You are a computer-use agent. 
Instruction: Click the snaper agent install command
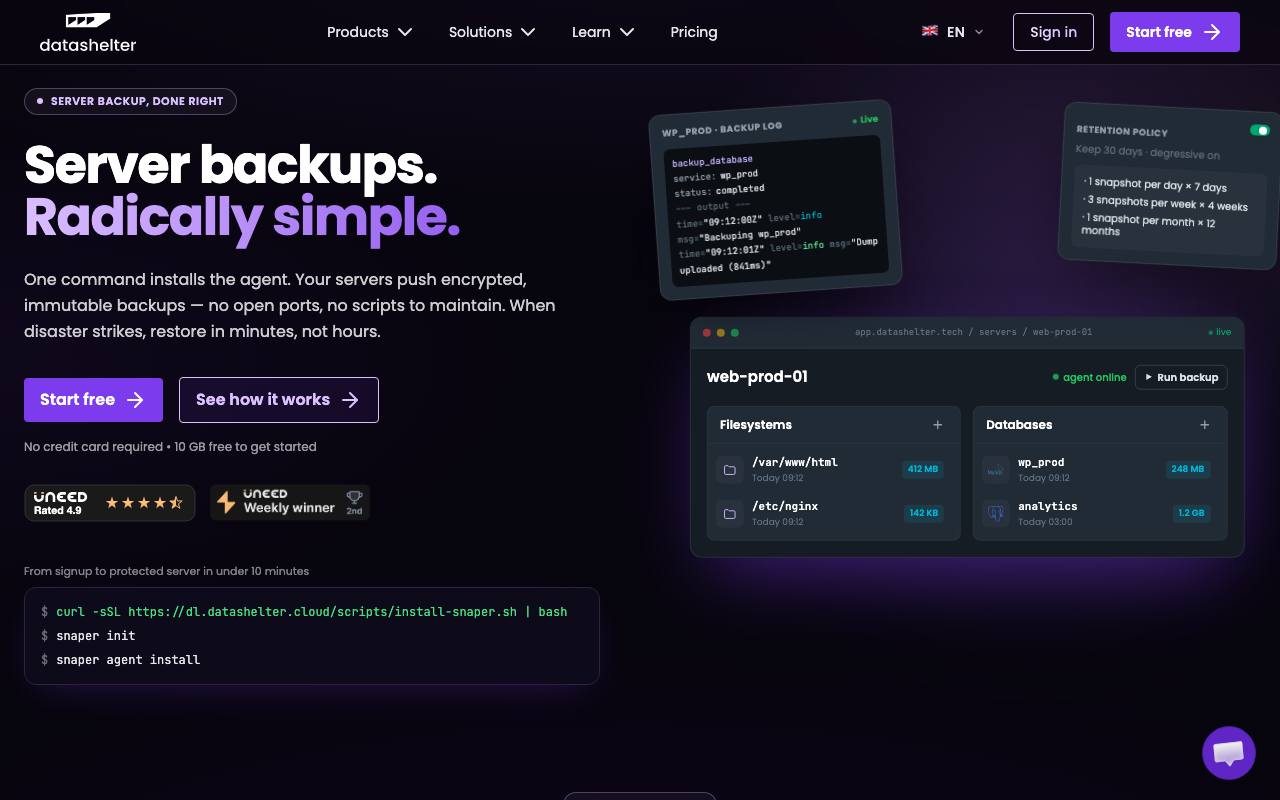[x=120, y=660]
